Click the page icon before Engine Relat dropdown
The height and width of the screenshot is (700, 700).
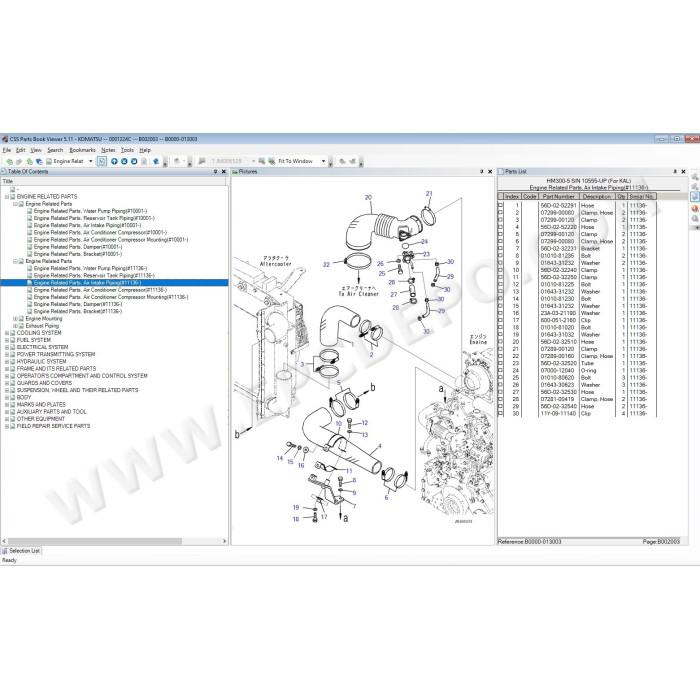click(x=49, y=161)
